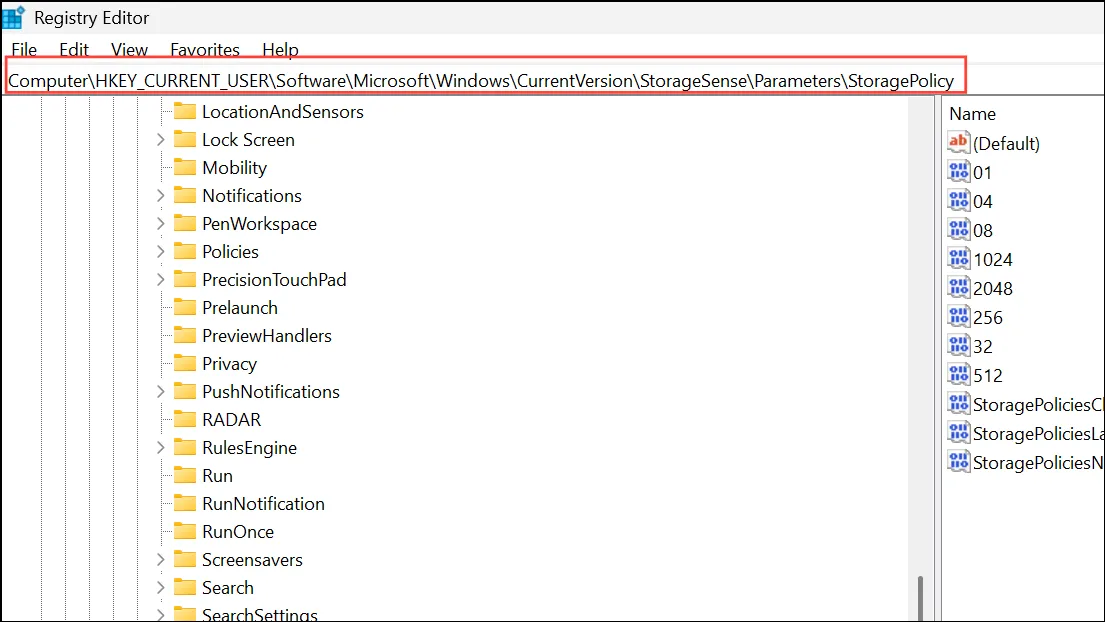The width and height of the screenshot is (1105, 622).
Task: Expand the Notifications key
Action: [160, 195]
